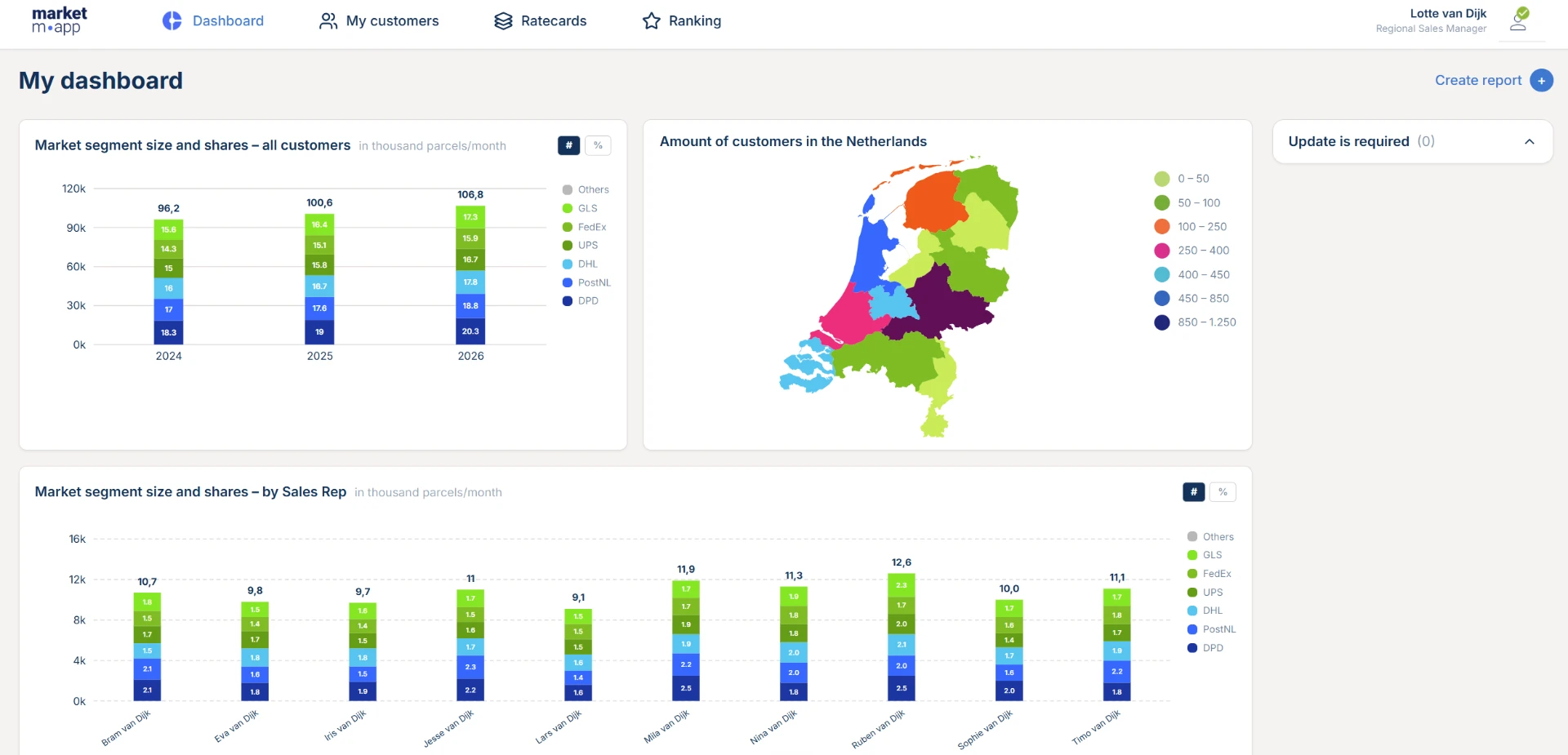Select the 100 – 250 map legend entry
The image size is (1568, 755).
pos(1191,226)
